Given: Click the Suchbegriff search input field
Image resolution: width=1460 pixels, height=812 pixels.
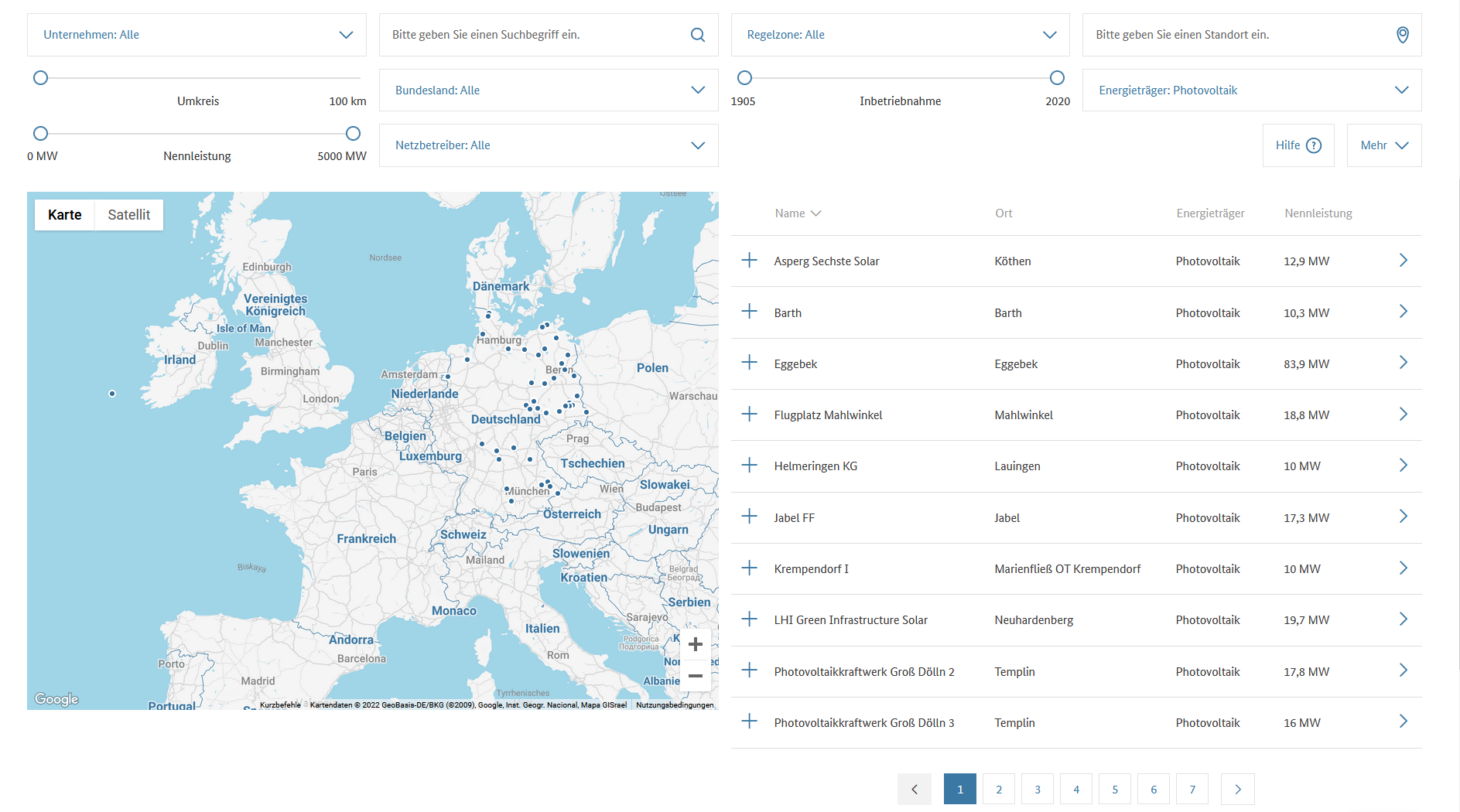Looking at the screenshot, I should pyautogui.click(x=534, y=35).
